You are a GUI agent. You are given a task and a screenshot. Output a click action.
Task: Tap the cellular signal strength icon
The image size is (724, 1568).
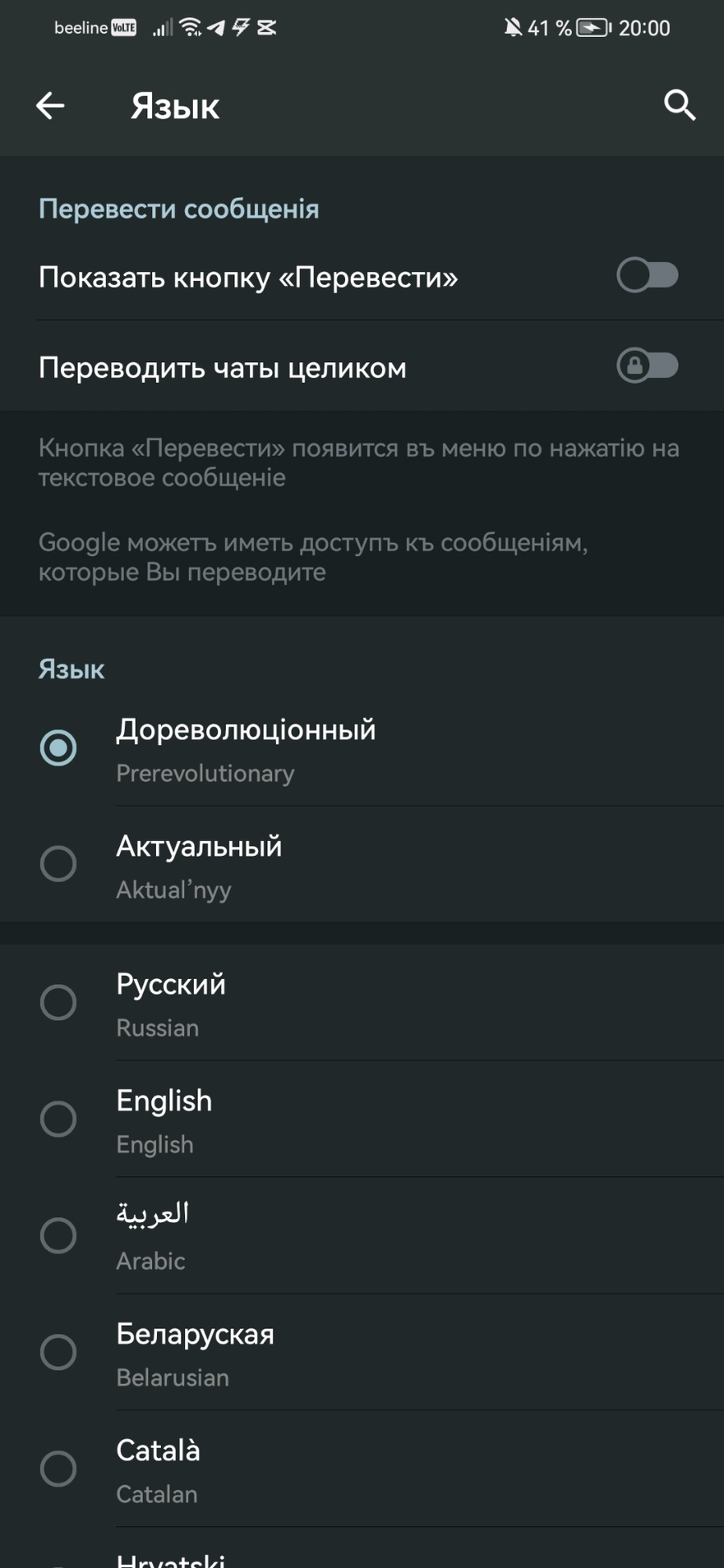coord(162,28)
